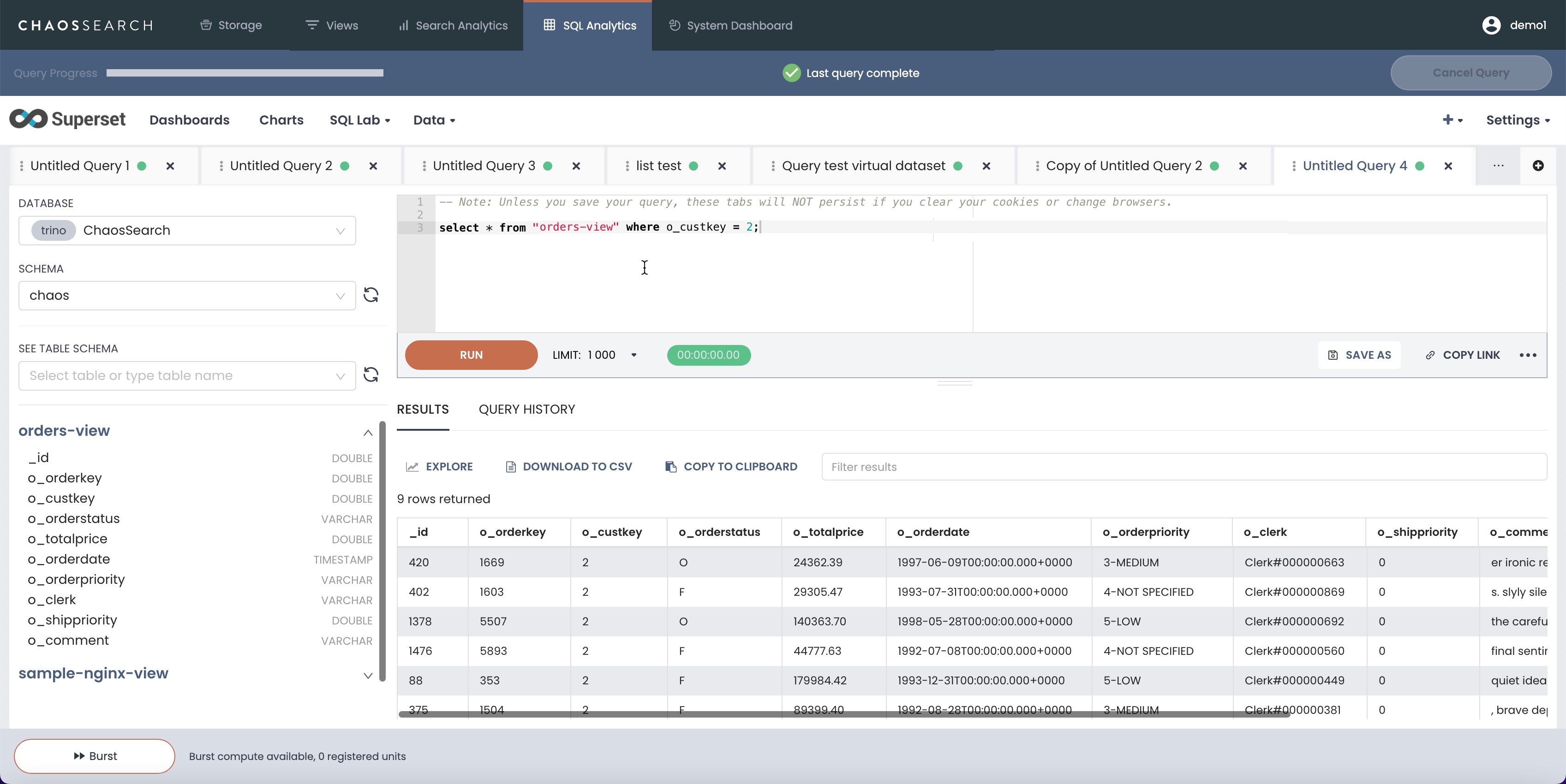Click Download to CSV
The image size is (1566, 784).
(x=568, y=467)
